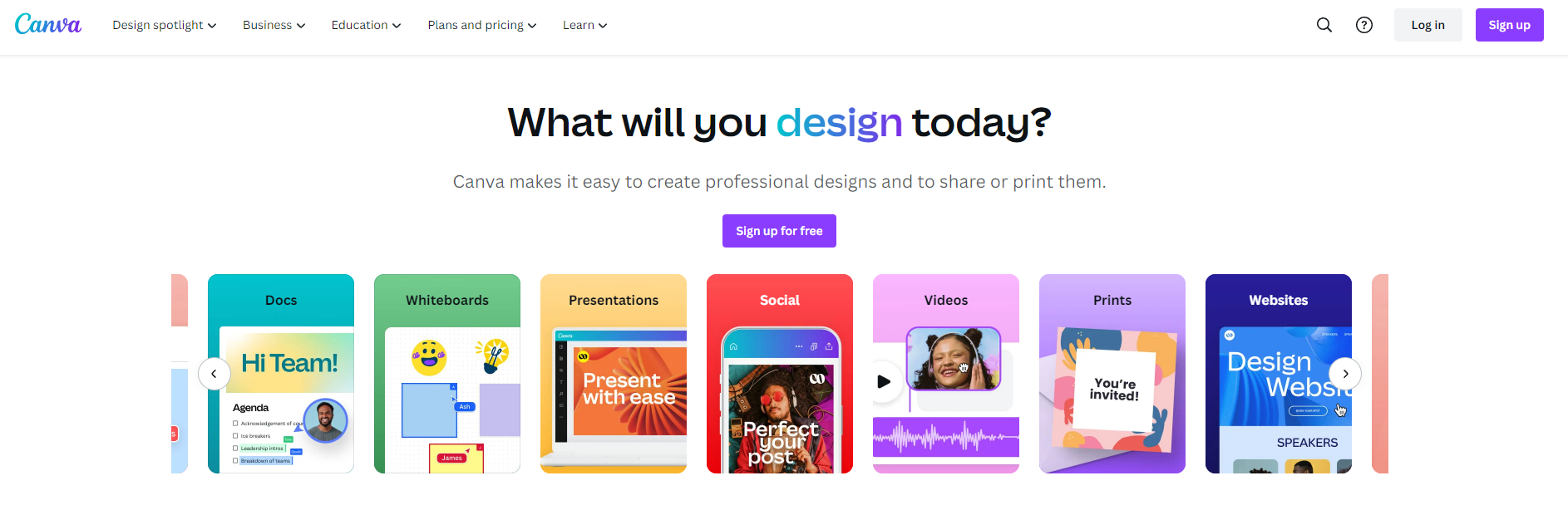Select the Whiteboards card

[x=447, y=374]
